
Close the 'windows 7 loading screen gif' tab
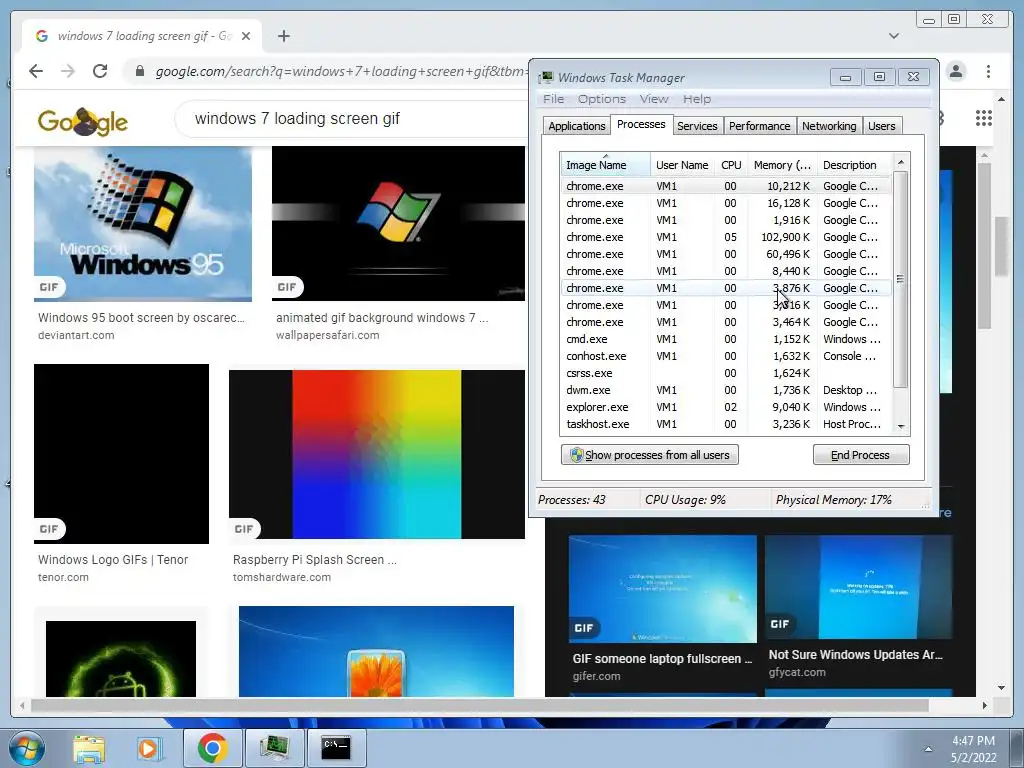click(246, 36)
